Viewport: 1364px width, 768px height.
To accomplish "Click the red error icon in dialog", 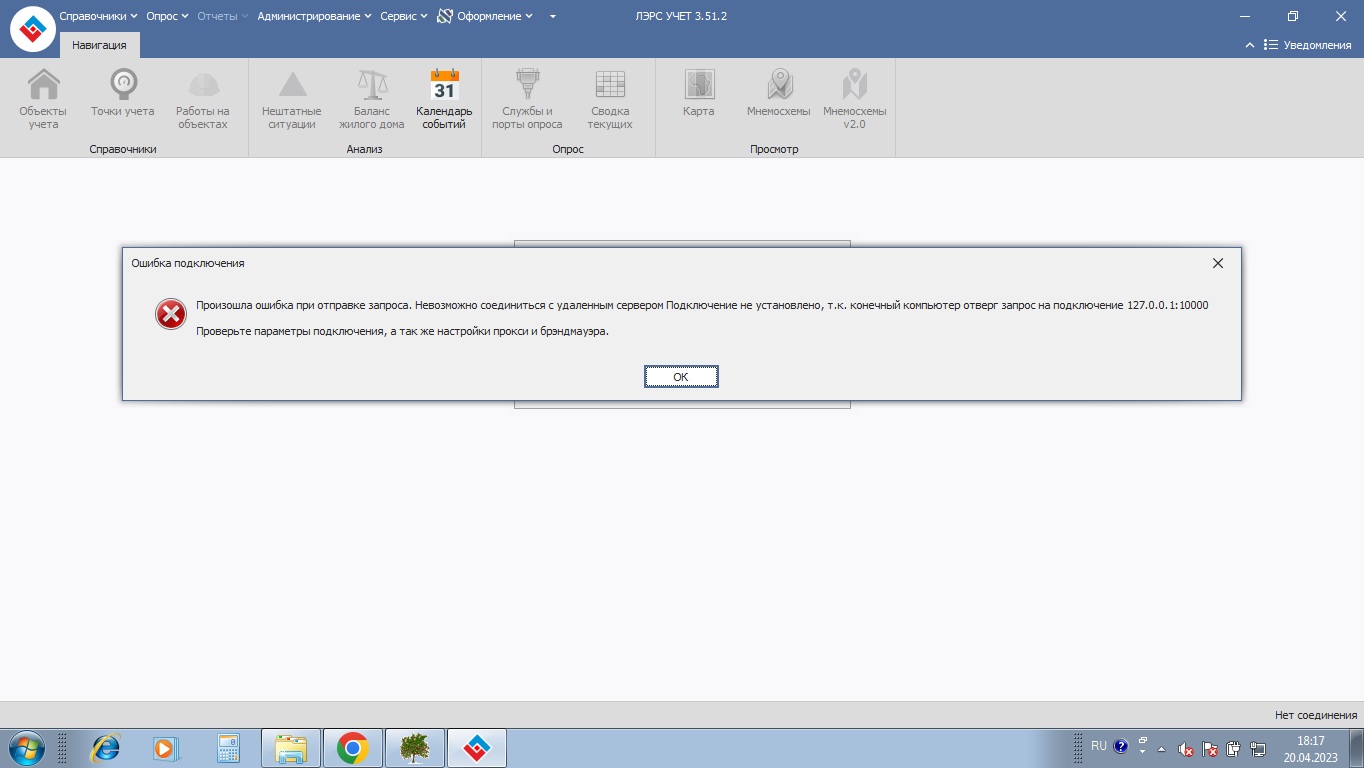I will pyautogui.click(x=171, y=315).
